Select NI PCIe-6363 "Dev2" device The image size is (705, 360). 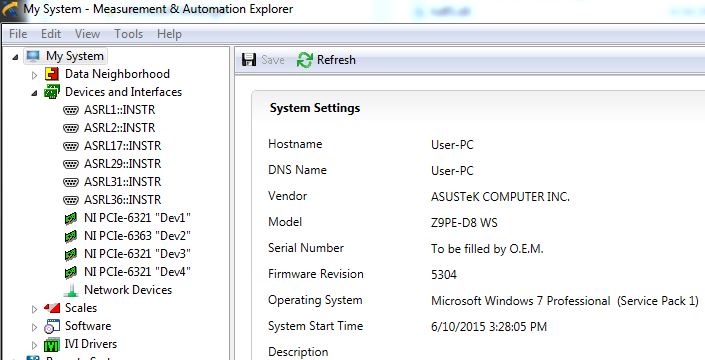(137, 236)
